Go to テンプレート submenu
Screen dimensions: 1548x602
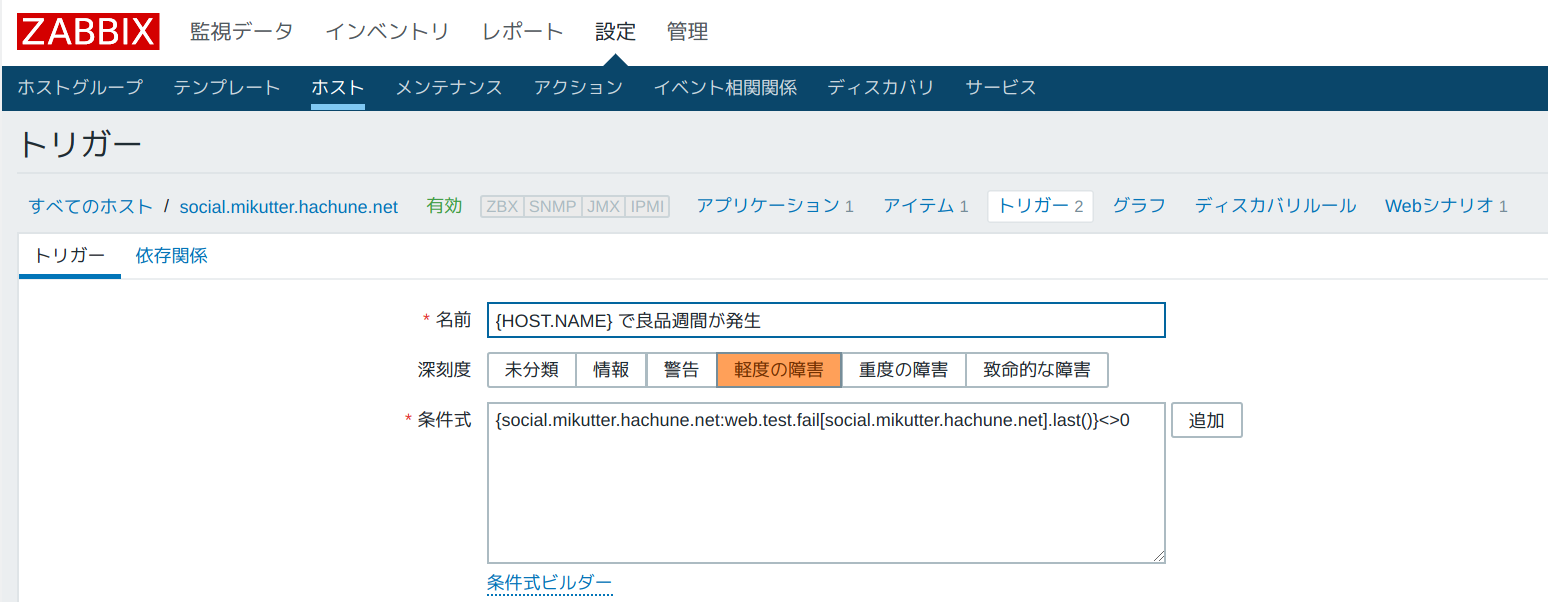click(x=226, y=87)
